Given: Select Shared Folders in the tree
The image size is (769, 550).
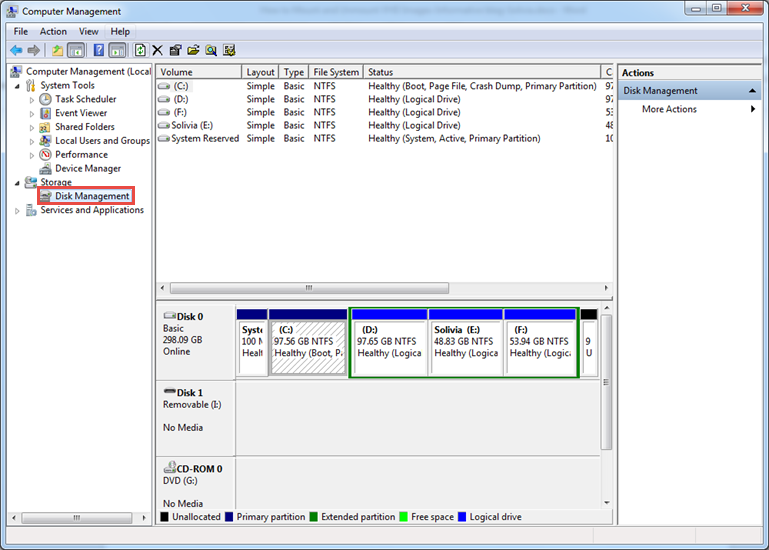Looking at the screenshot, I should click(85, 127).
